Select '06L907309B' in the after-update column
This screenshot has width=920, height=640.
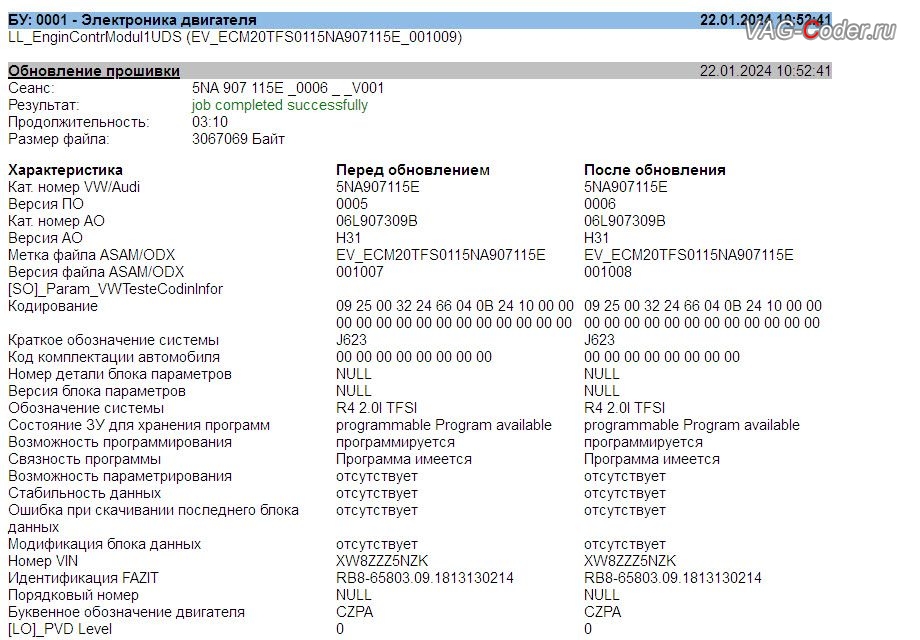pos(624,221)
